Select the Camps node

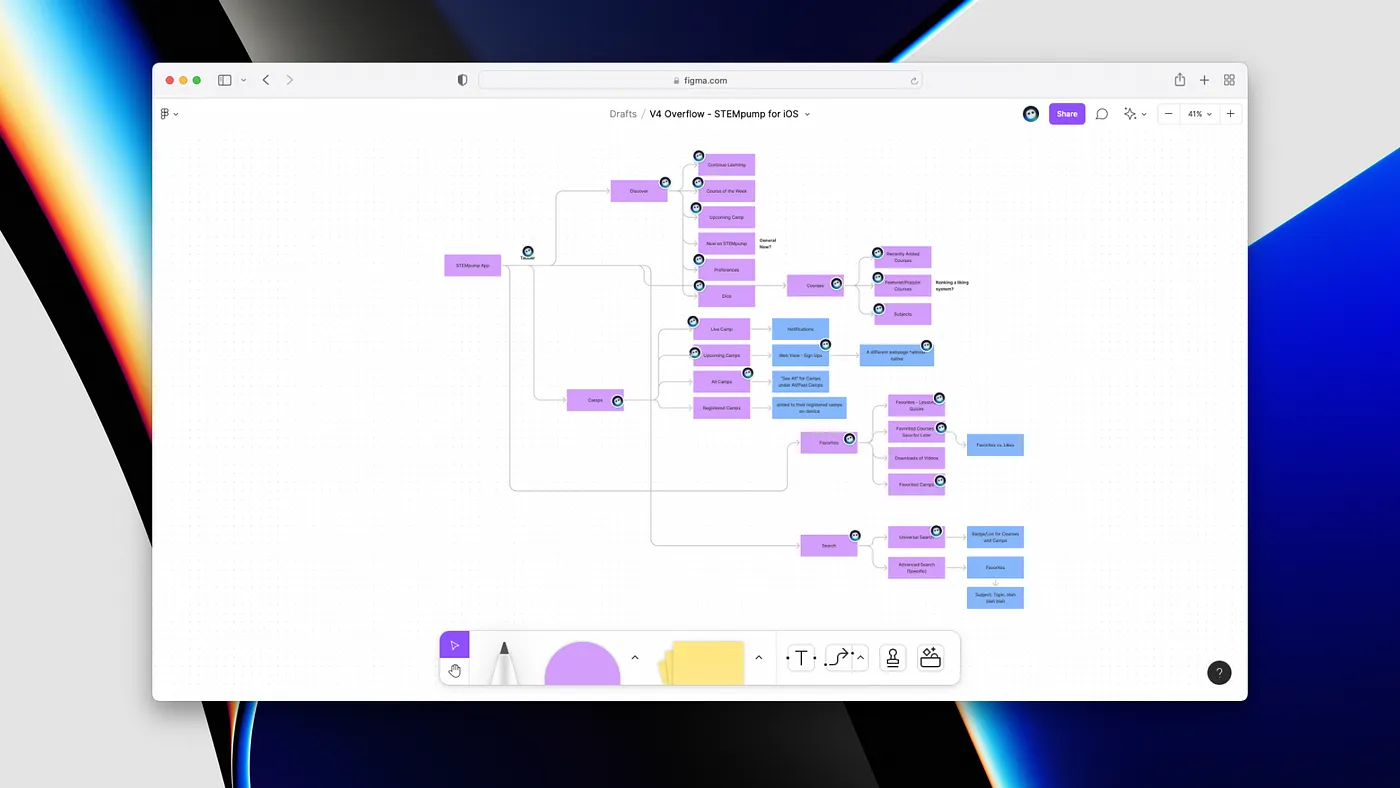(x=595, y=400)
